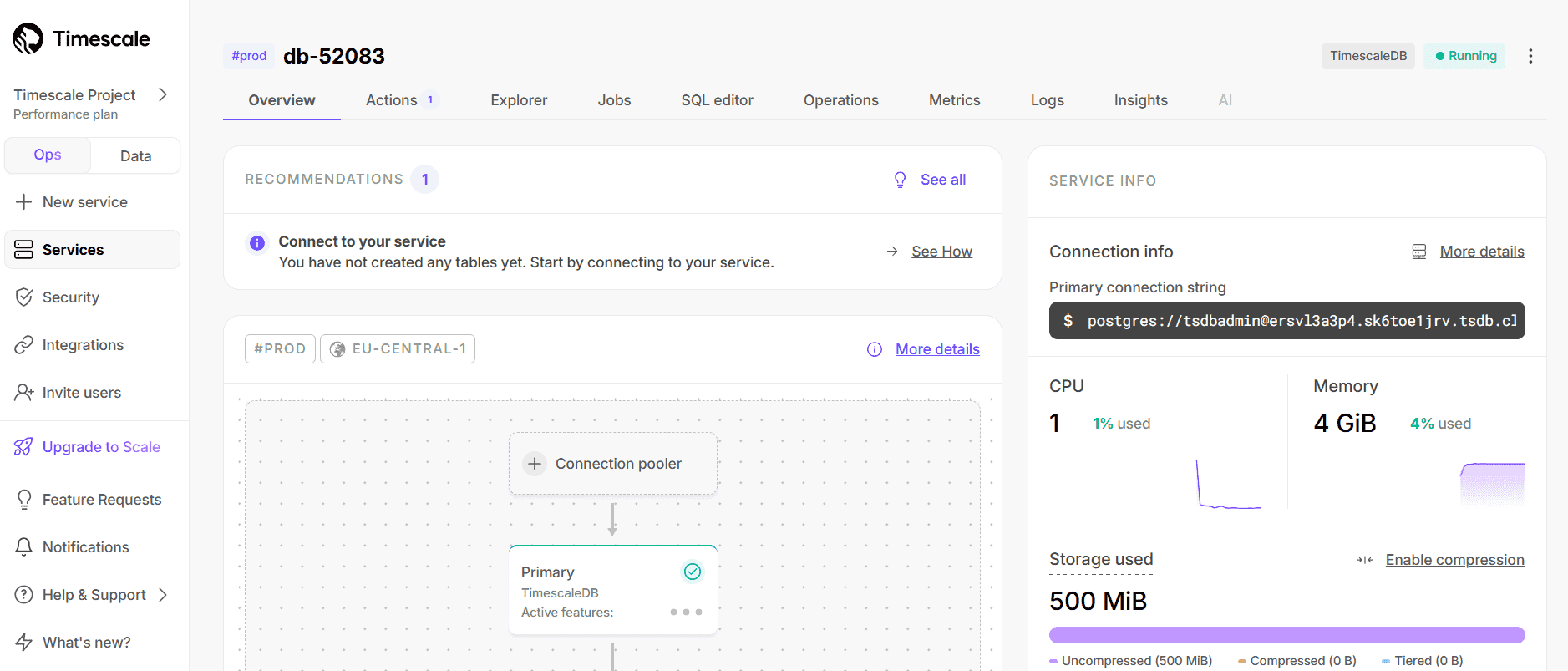Expand the Help & Support chevron

tap(163, 594)
